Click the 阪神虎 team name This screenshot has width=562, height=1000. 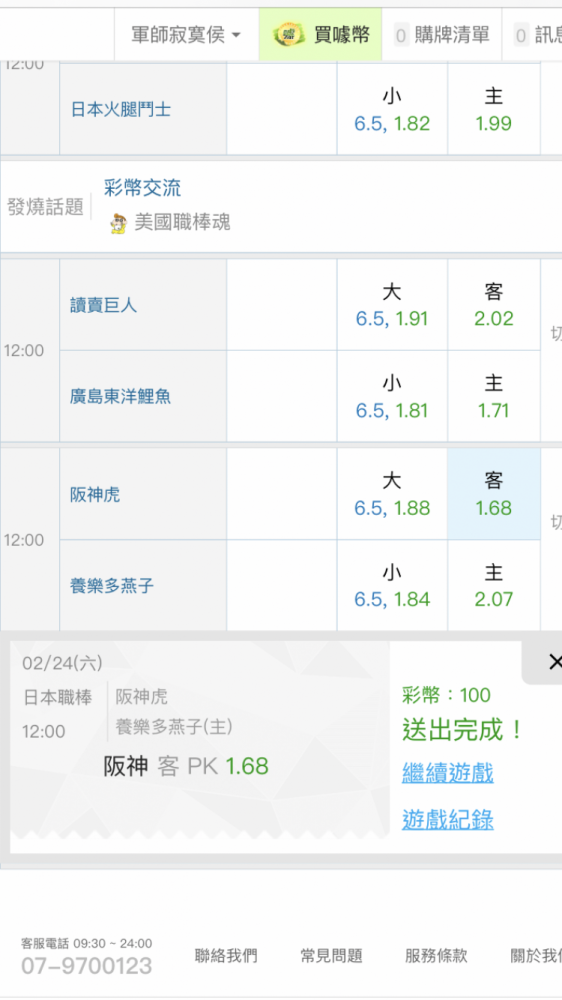coord(95,494)
